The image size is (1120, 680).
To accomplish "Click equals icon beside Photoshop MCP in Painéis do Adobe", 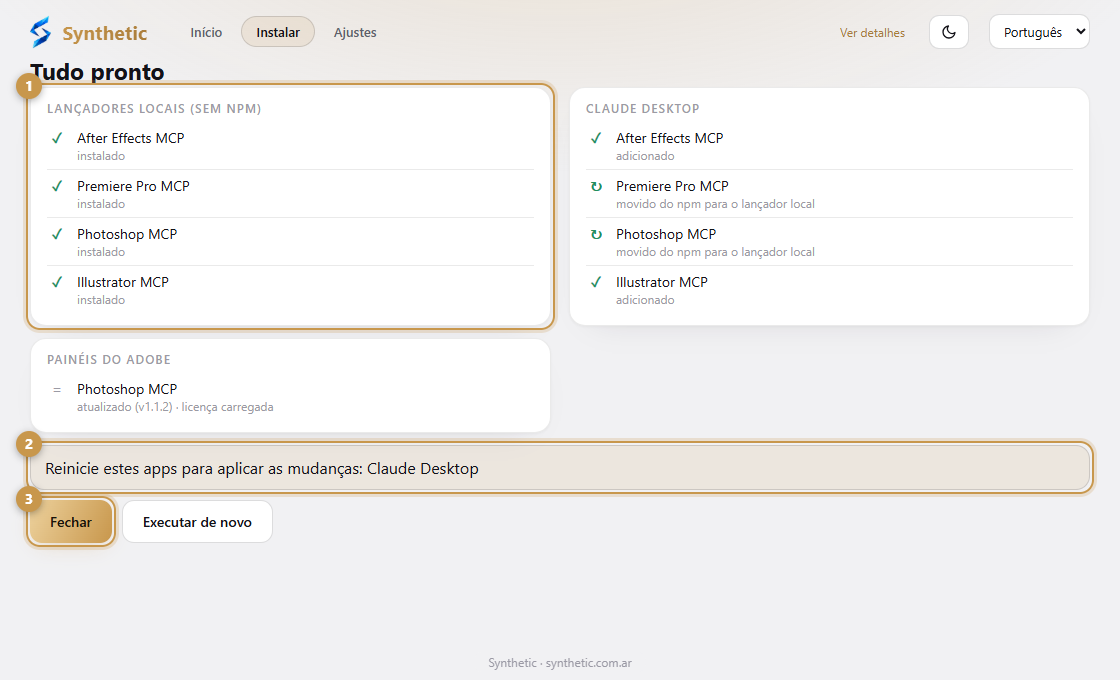I will point(57,389).
